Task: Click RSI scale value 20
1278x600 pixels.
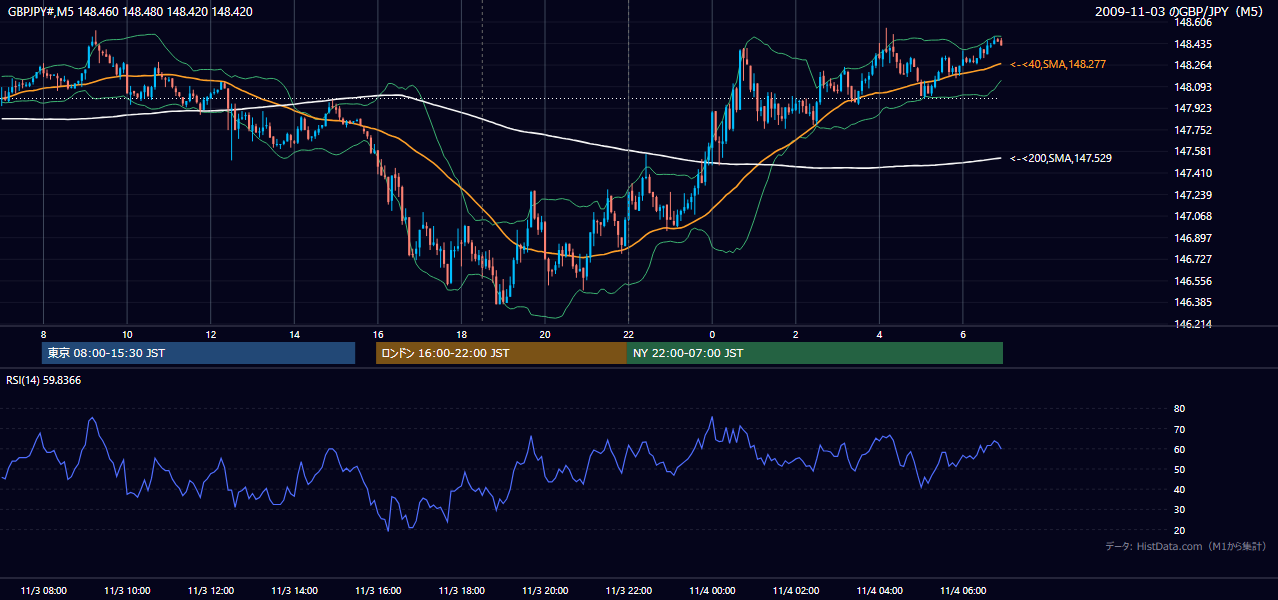Action: pos(1179,530)
